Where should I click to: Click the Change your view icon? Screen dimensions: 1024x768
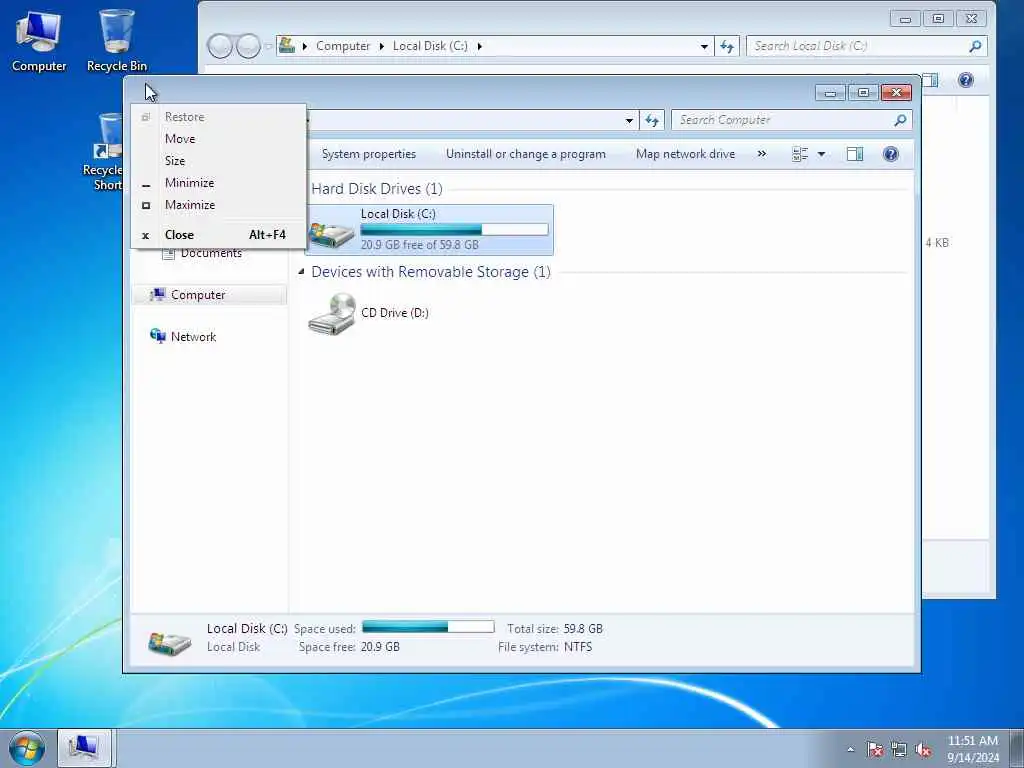(x=799, y=154)
